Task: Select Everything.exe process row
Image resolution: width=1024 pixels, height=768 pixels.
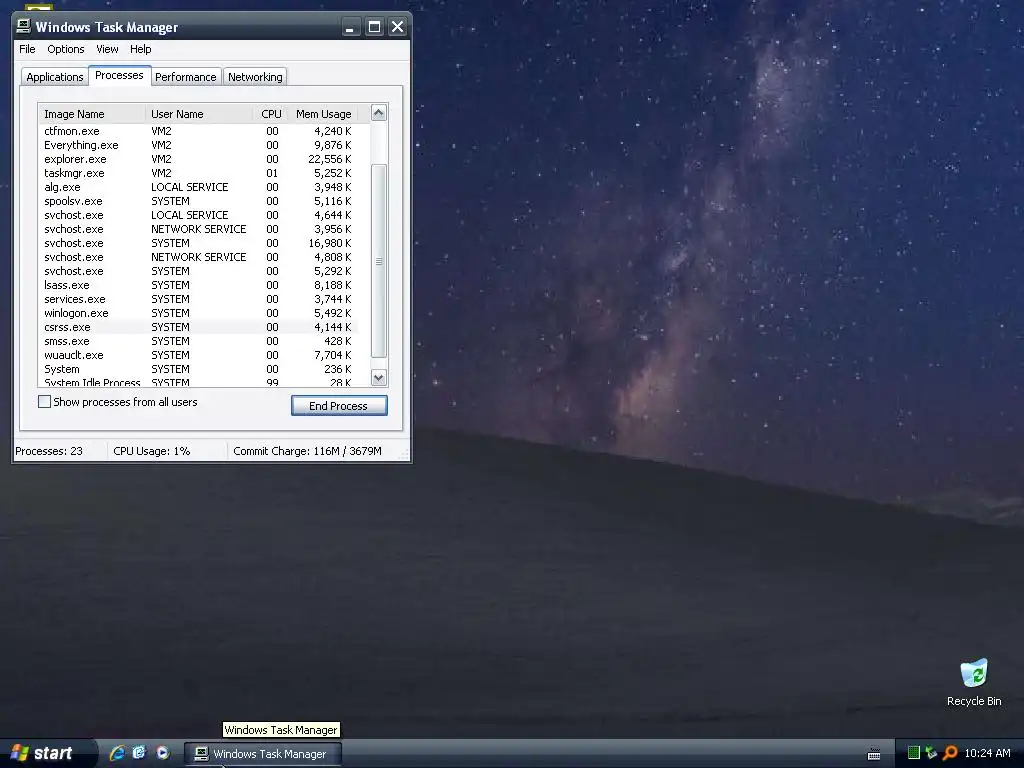Action: (198, 145)
